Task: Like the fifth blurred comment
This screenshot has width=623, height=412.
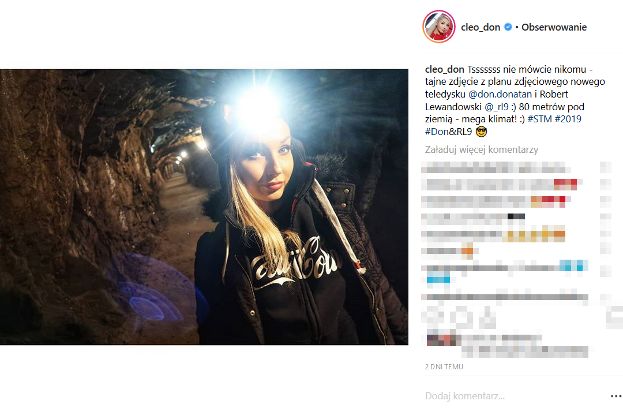Action: [x=606, y=235]
